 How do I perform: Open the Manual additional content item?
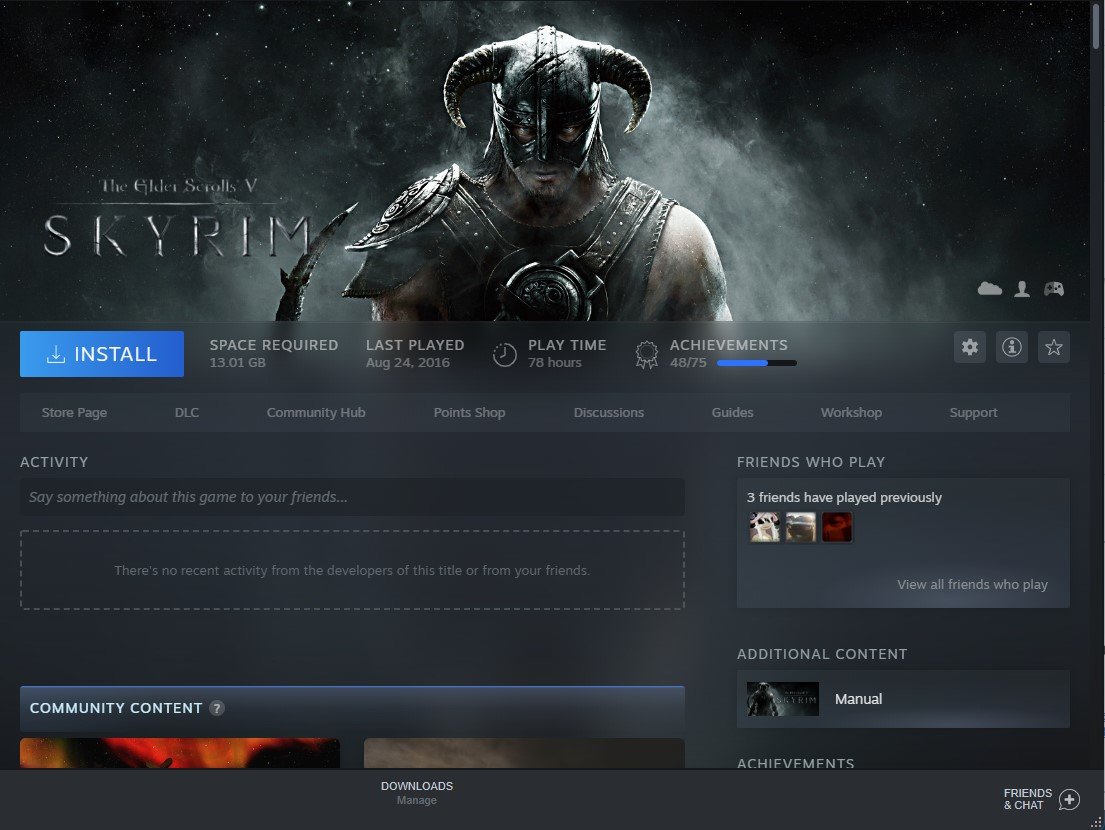[903, 699]
